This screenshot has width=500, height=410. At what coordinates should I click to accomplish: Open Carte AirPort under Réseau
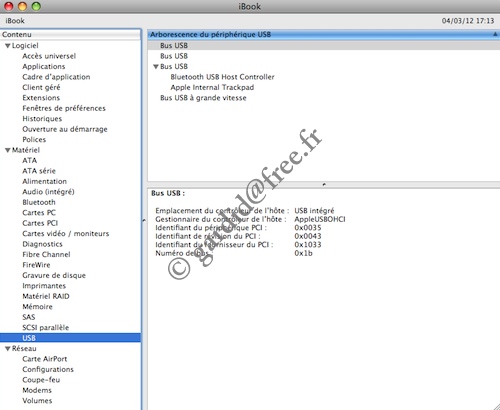coord(45,359)
